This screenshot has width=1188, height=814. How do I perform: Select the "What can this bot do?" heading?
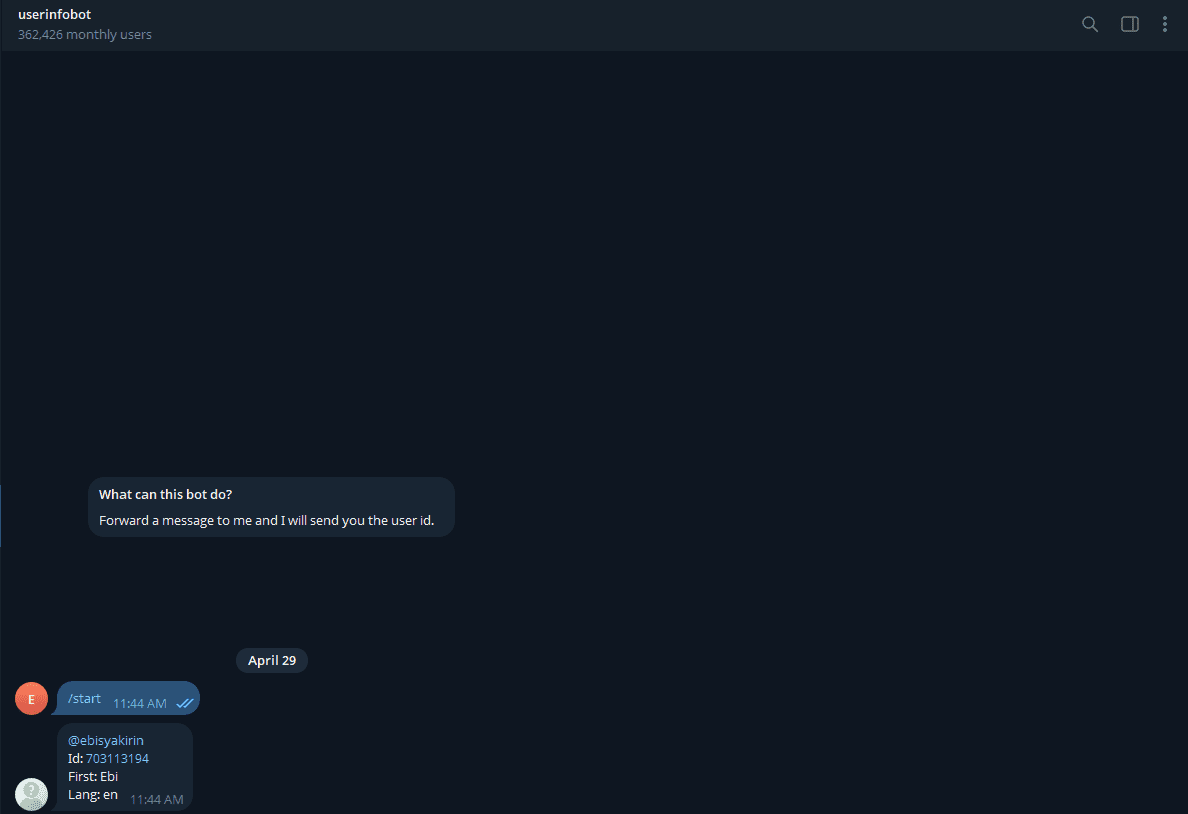(x=165, y=494)
